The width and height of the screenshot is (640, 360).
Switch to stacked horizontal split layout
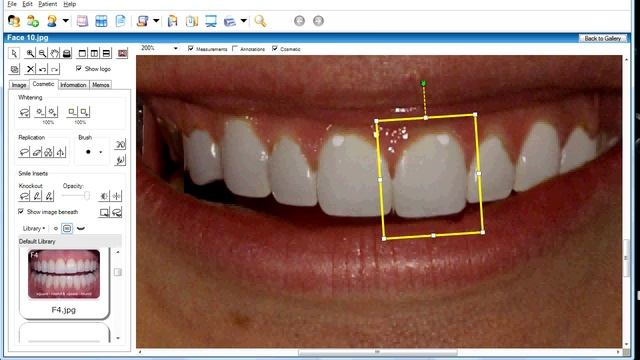(x=106, y=53)
